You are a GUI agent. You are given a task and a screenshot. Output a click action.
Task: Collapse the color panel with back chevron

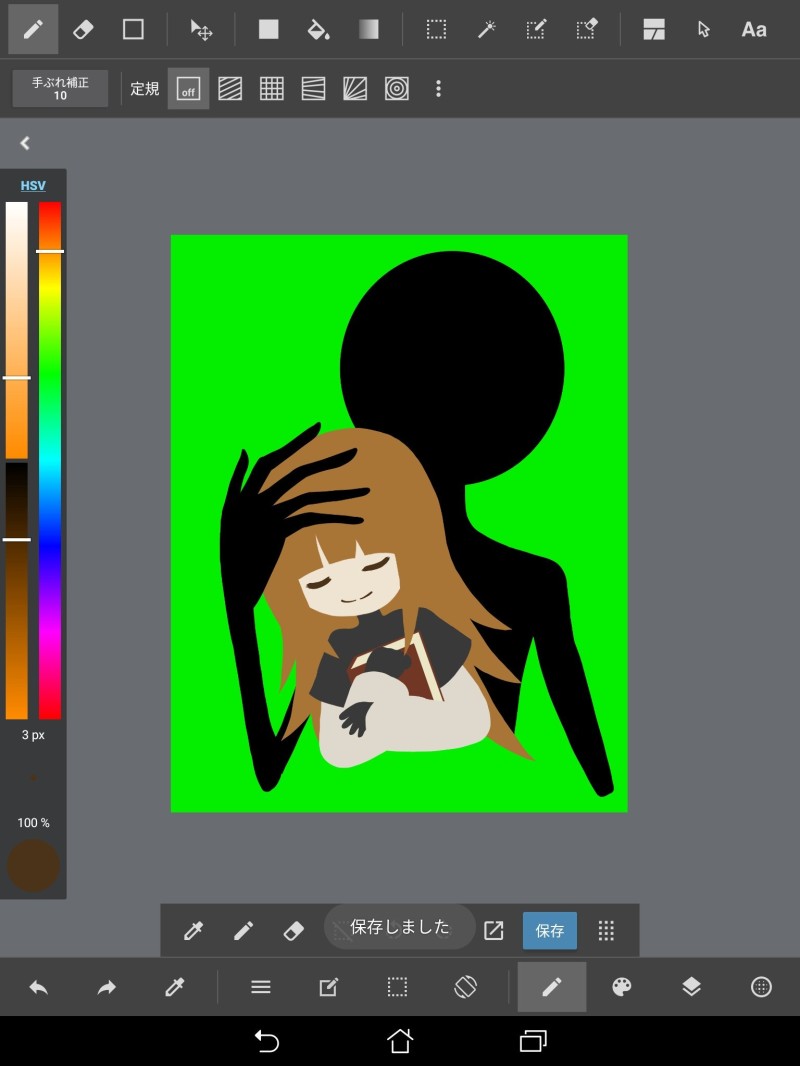pos(25,143)
